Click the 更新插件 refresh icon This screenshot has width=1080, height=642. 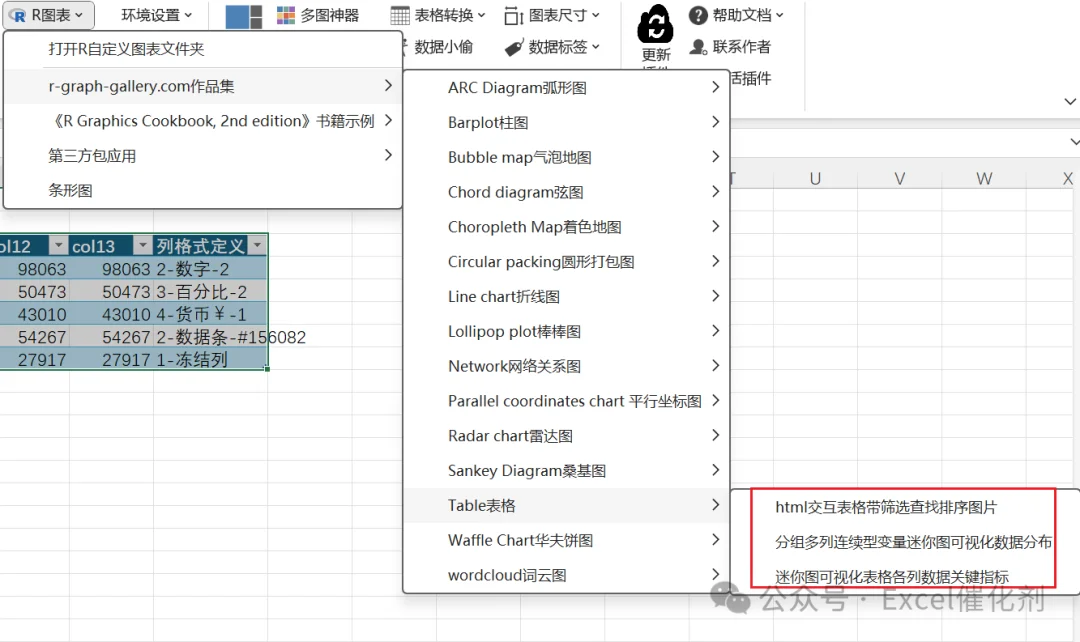[655, 24]
